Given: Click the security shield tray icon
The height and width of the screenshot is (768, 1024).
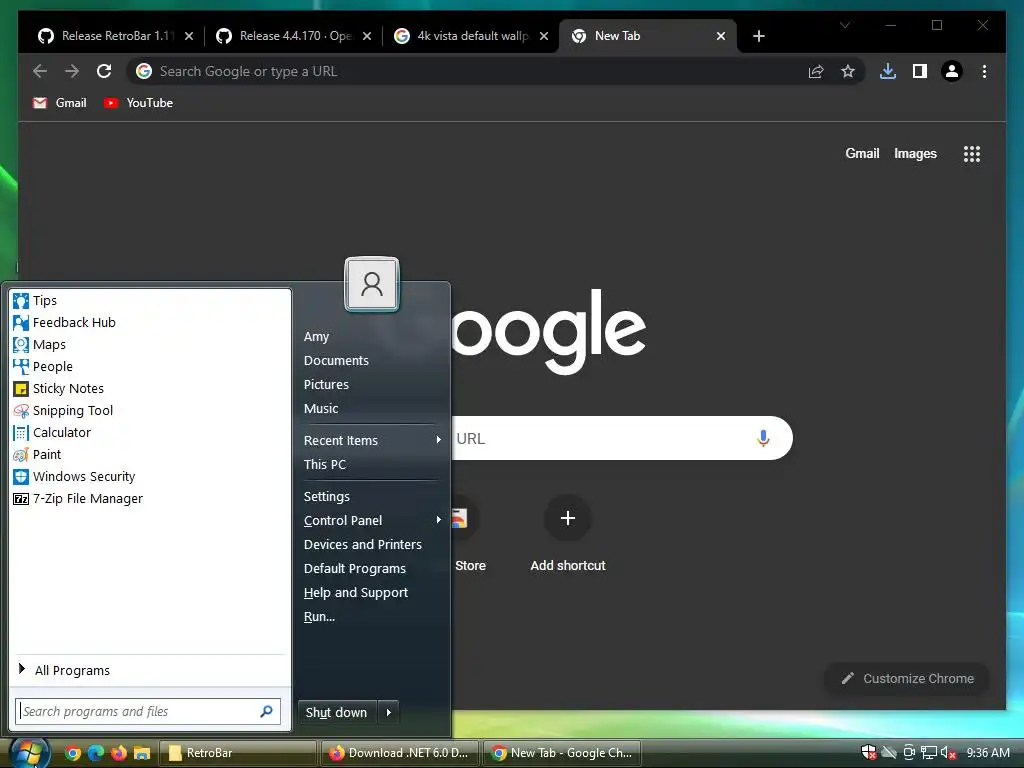Looking at the screenshot, I should (869, 753).
